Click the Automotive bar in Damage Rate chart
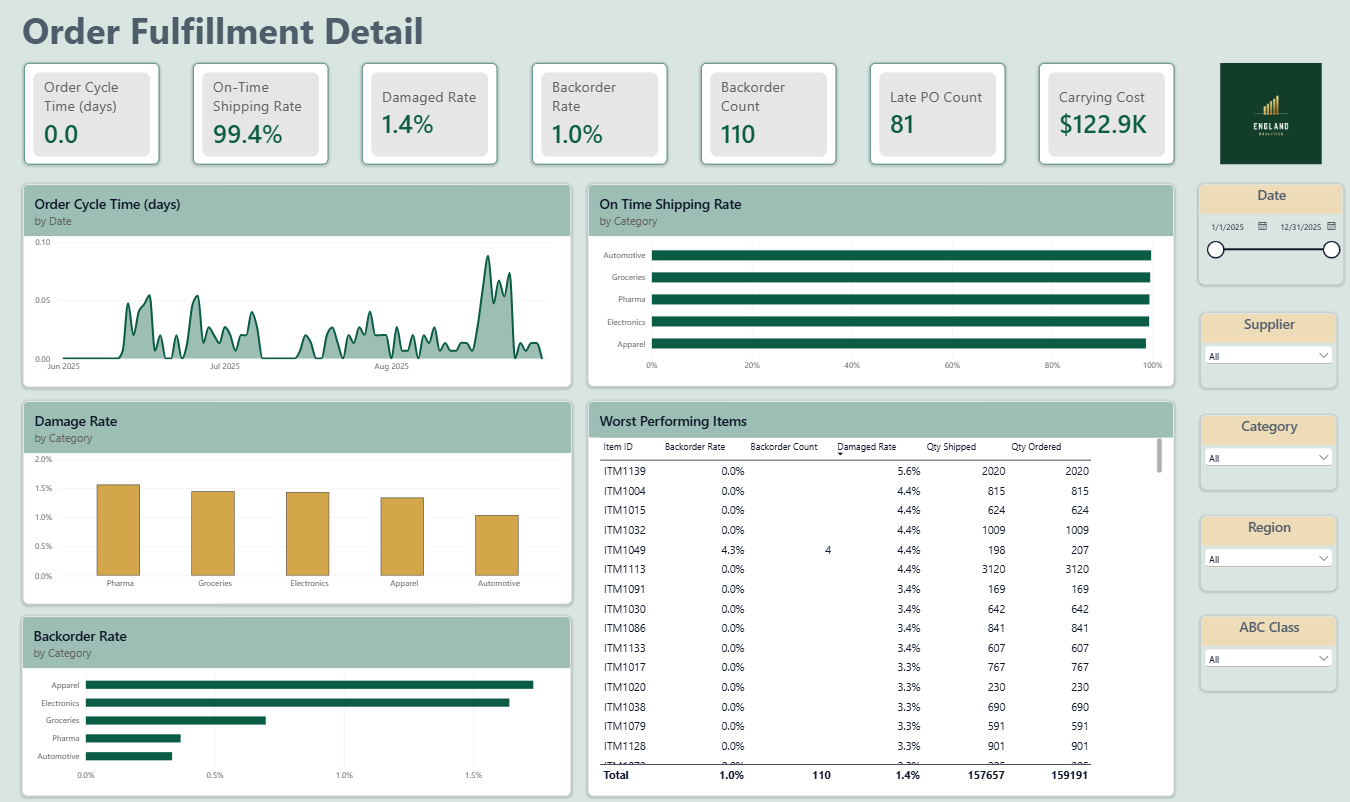 (497, 546)
